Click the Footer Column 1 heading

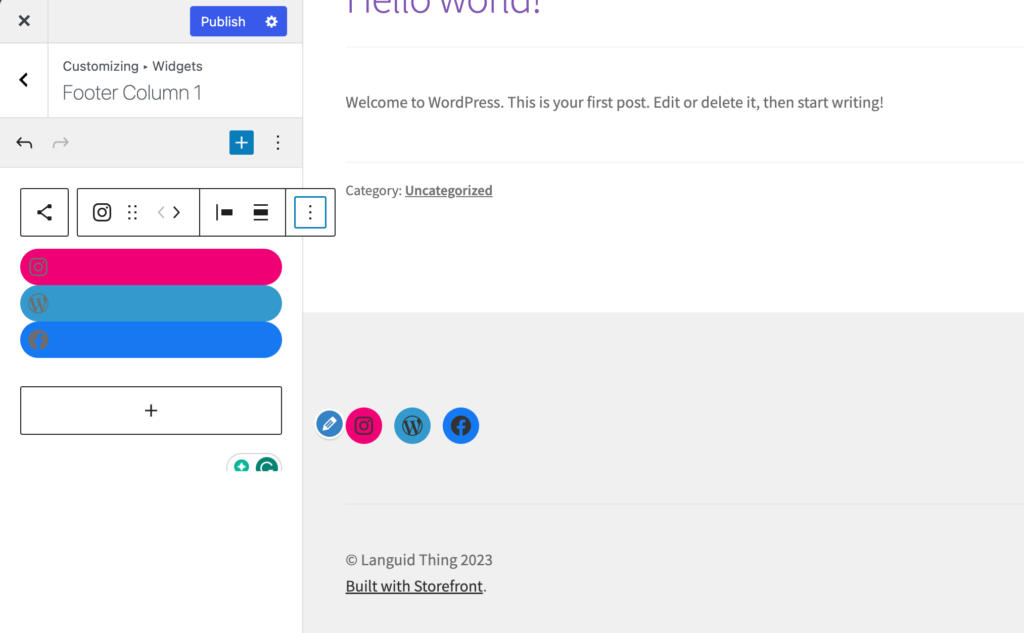click(132, 93)
